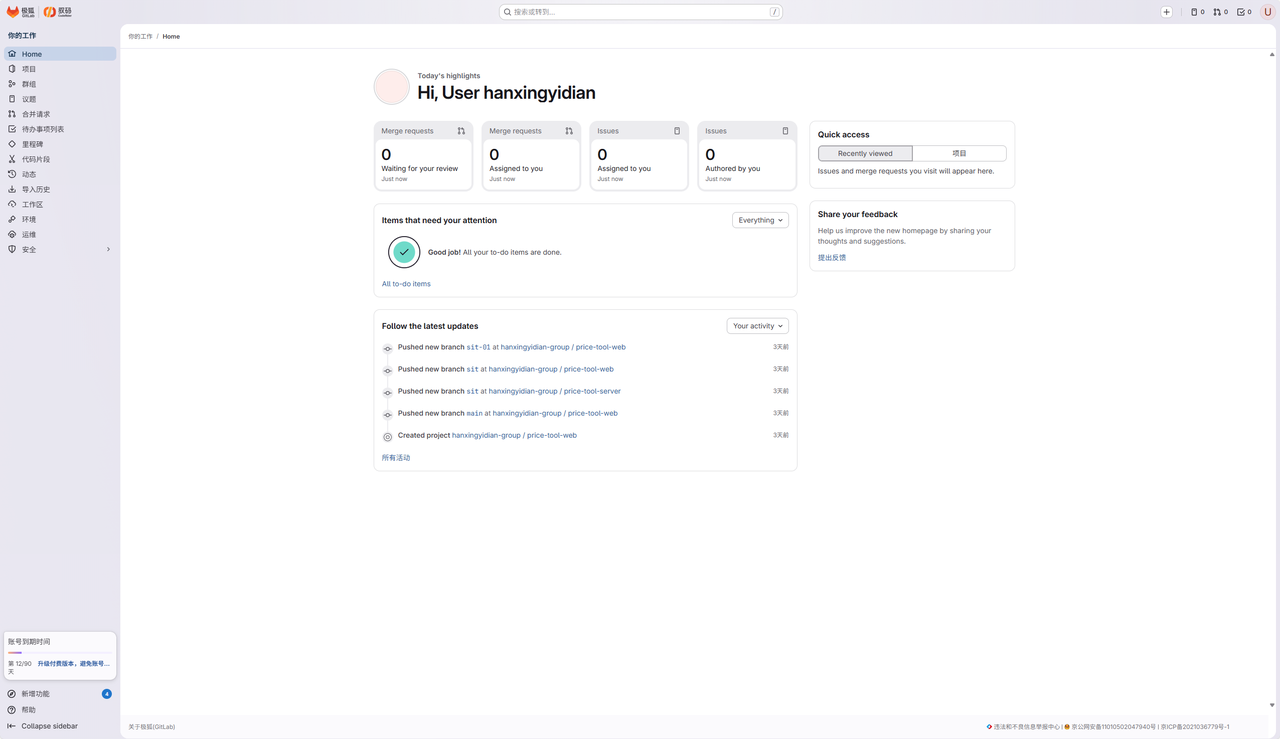Viewport: 1280px width, 739px height.
Task: Select the Recently viewed toggle
Action: click(x=865, y=153)
